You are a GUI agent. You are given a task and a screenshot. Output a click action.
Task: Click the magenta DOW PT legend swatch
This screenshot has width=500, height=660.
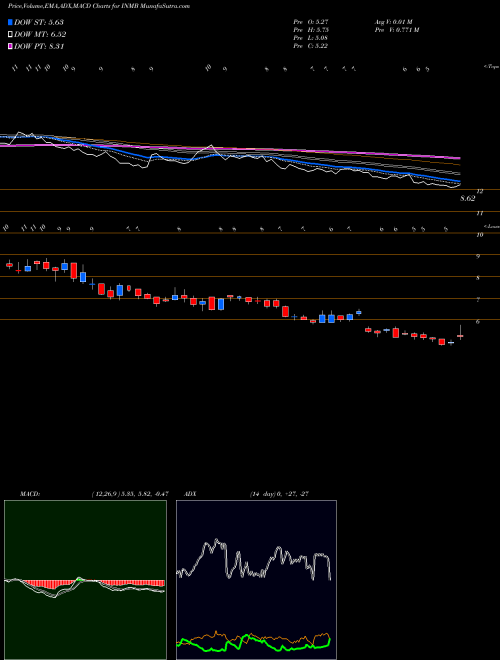[10, 47]
